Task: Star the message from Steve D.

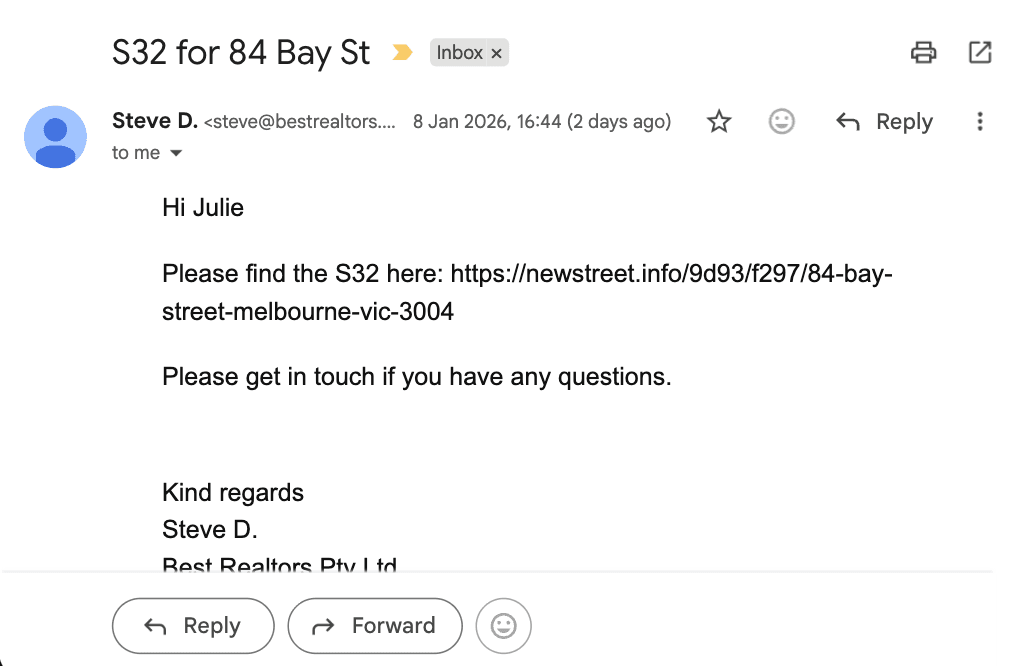Action: pyautogui.click(x=719, y=122)
